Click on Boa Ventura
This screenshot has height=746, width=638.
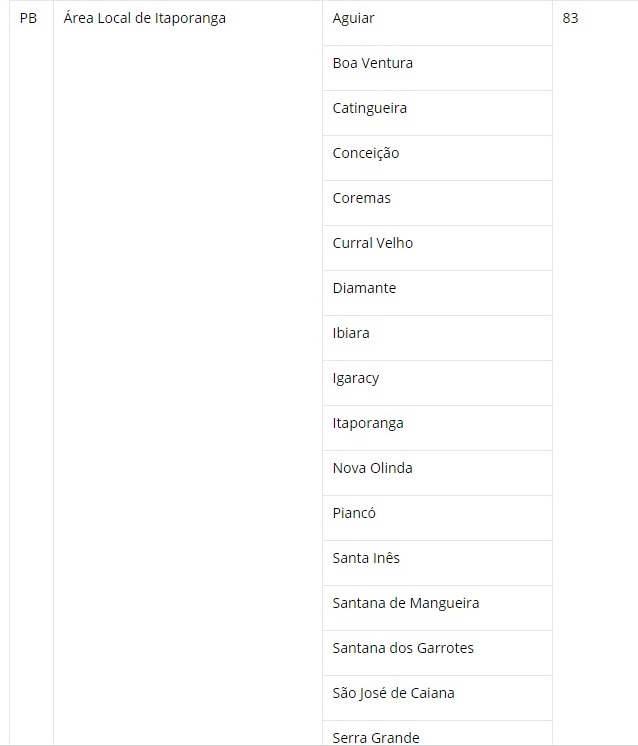pos(373,63)
